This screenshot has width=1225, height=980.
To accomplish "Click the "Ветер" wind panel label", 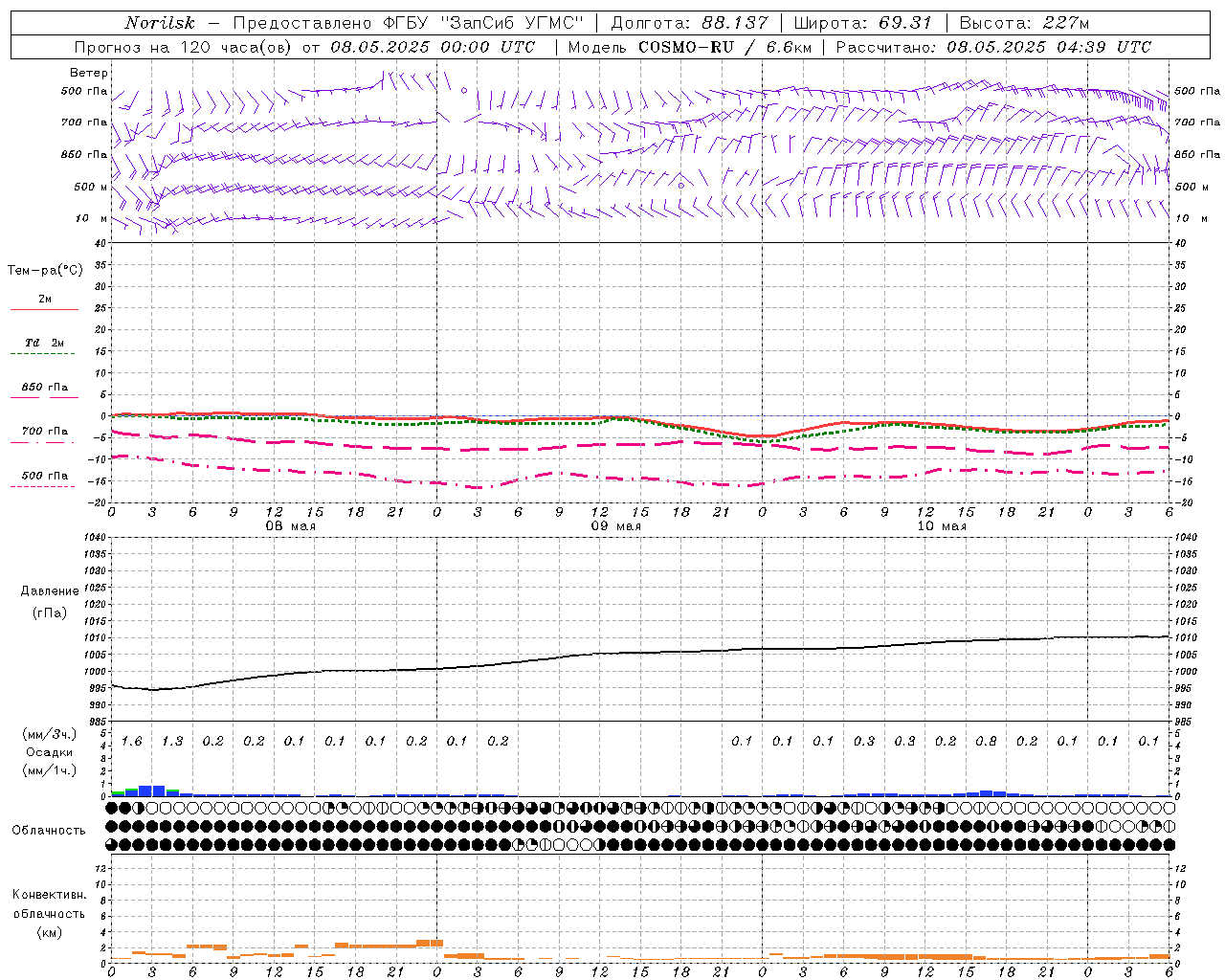I will [89, 73].
